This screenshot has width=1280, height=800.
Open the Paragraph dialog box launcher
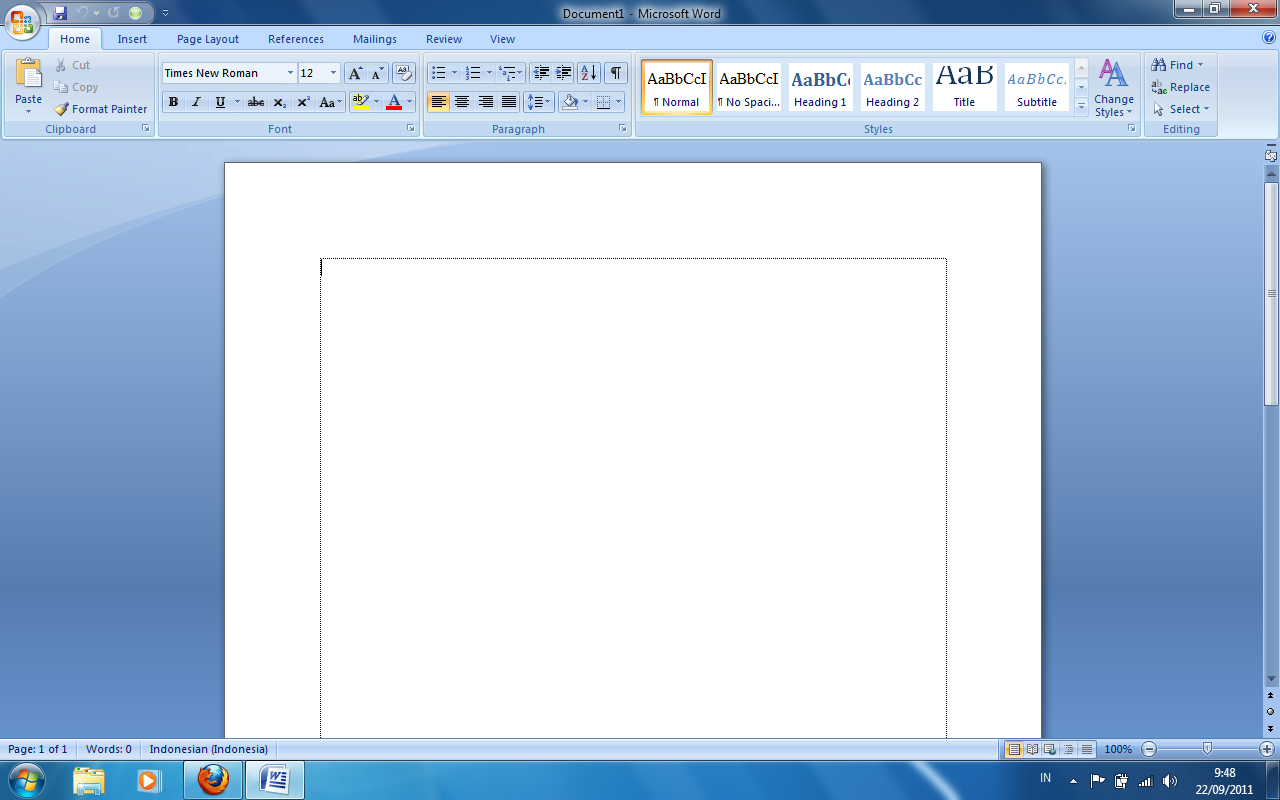click(x=623, y=129)
